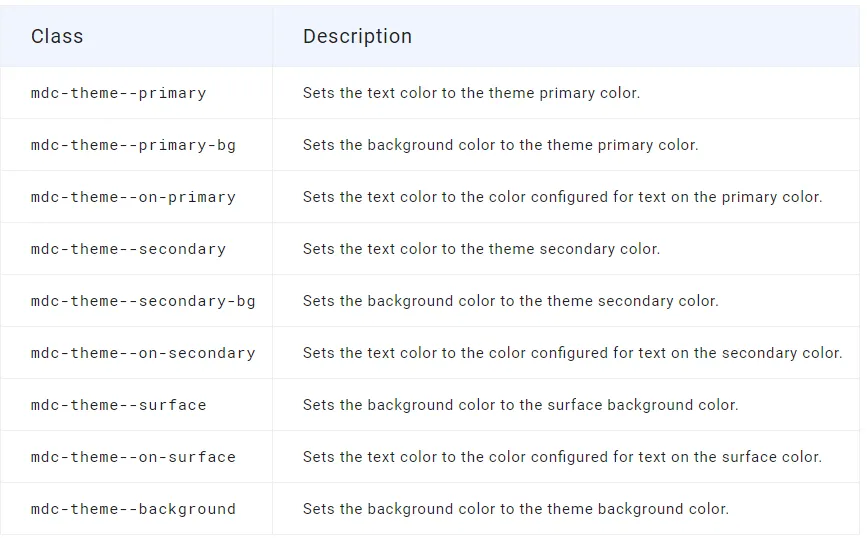The image size is (867, 538).
Task: Click the Description column header
Action: [357, 37]
